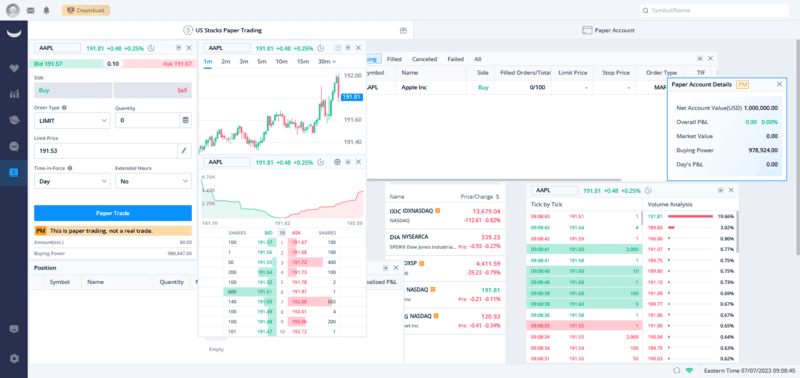Open the notifications bell
This screenshot has width=800, height=378.
46,10
